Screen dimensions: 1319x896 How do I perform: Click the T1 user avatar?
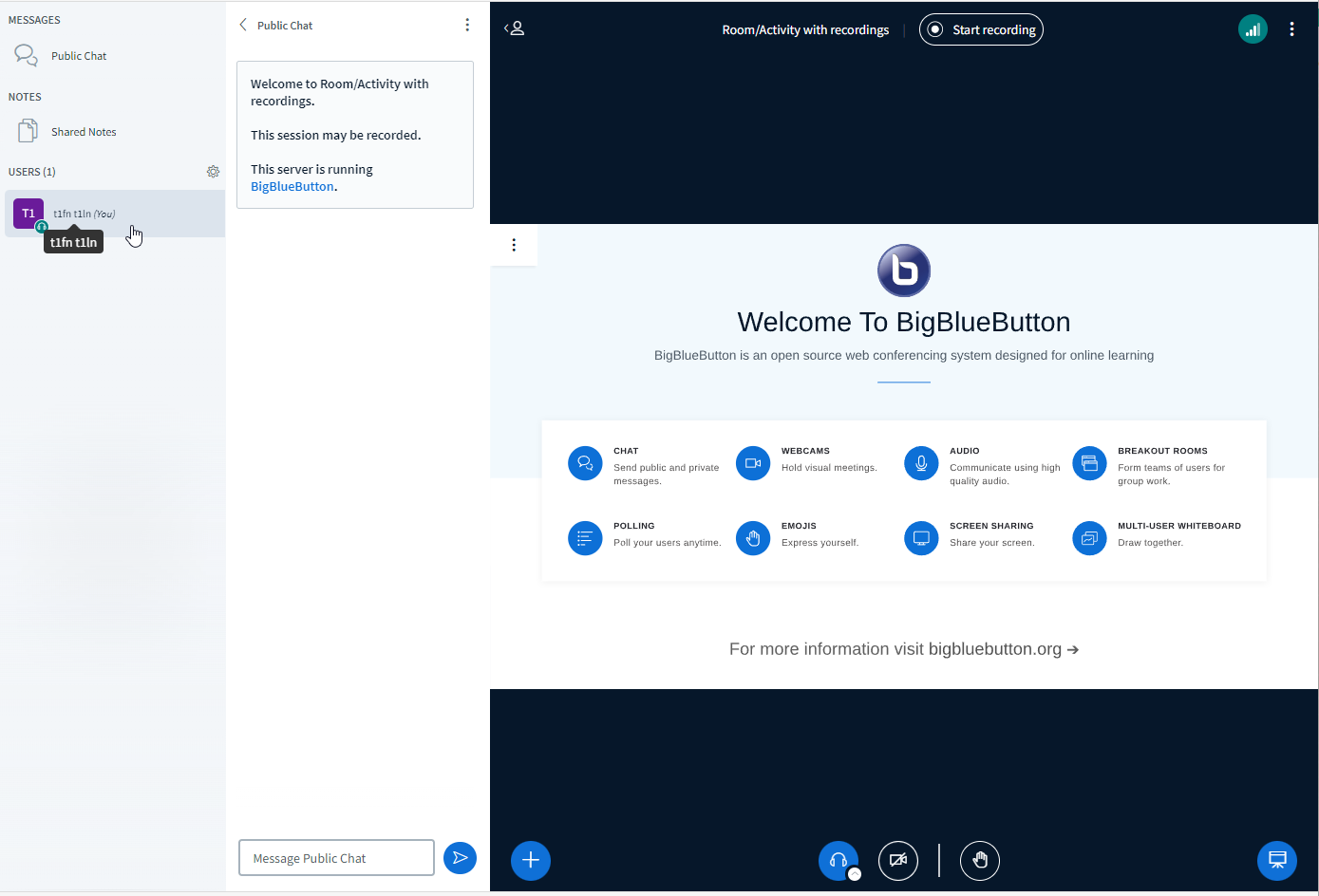(28, 214)
